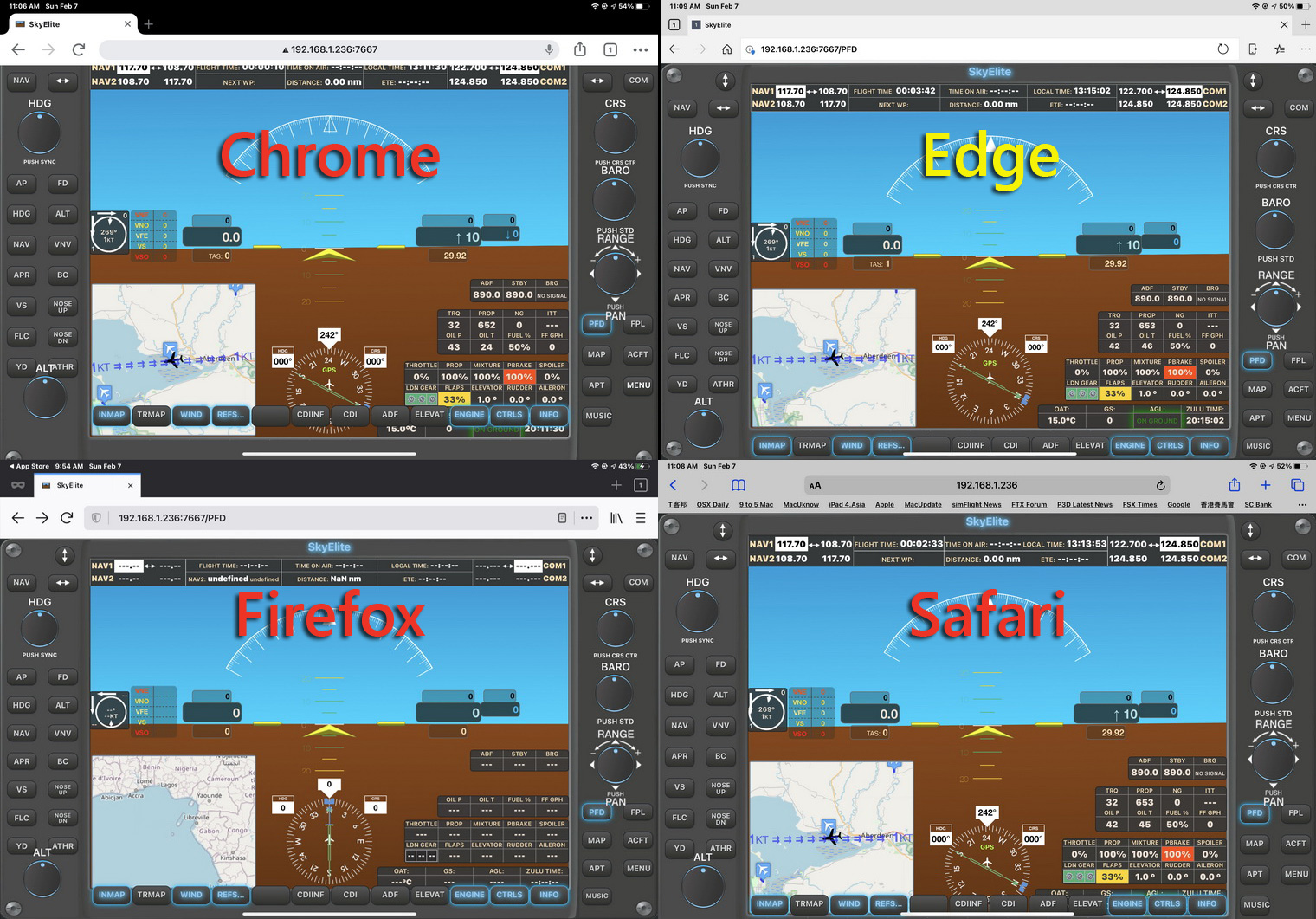The width and height of the screenshot is (1316, 919).
Task: Click Safari's new tab plus icon
Action: click(x=1265, y=485)
